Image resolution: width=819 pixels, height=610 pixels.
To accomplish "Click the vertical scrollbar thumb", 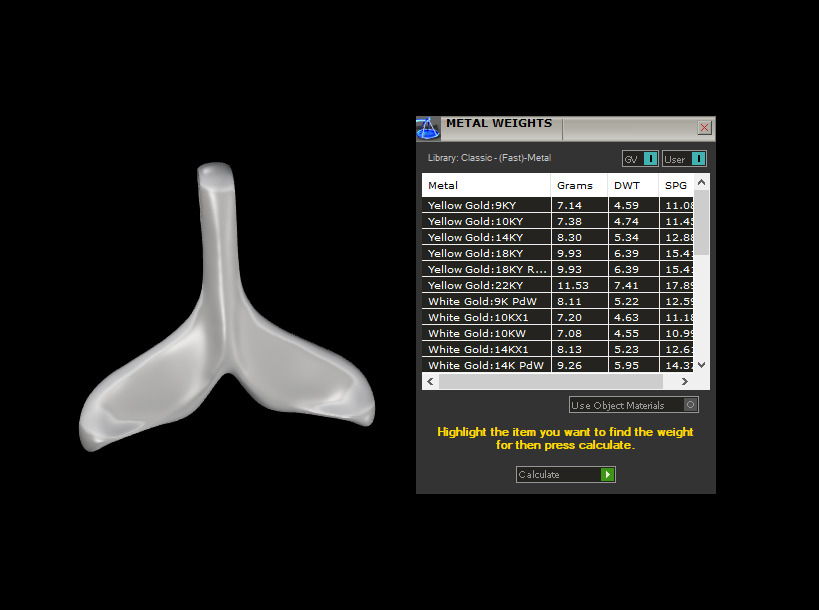I will click(701, 222).
